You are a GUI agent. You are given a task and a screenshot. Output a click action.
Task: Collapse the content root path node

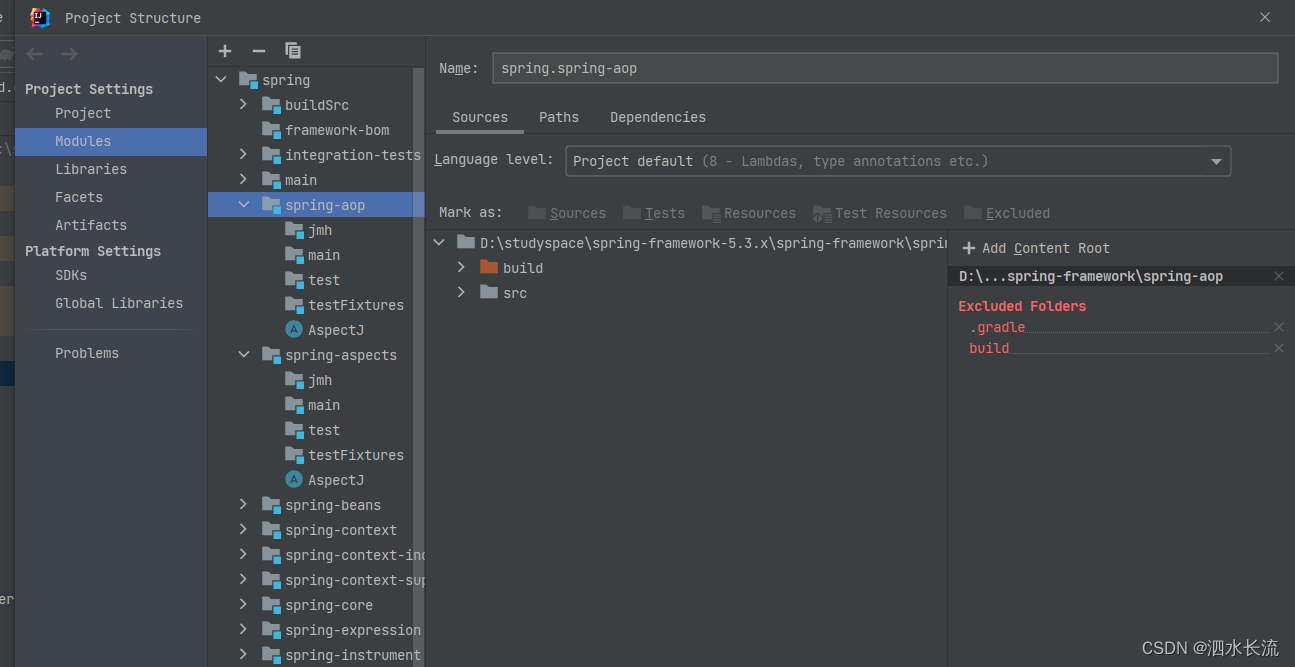click(439, 242)
